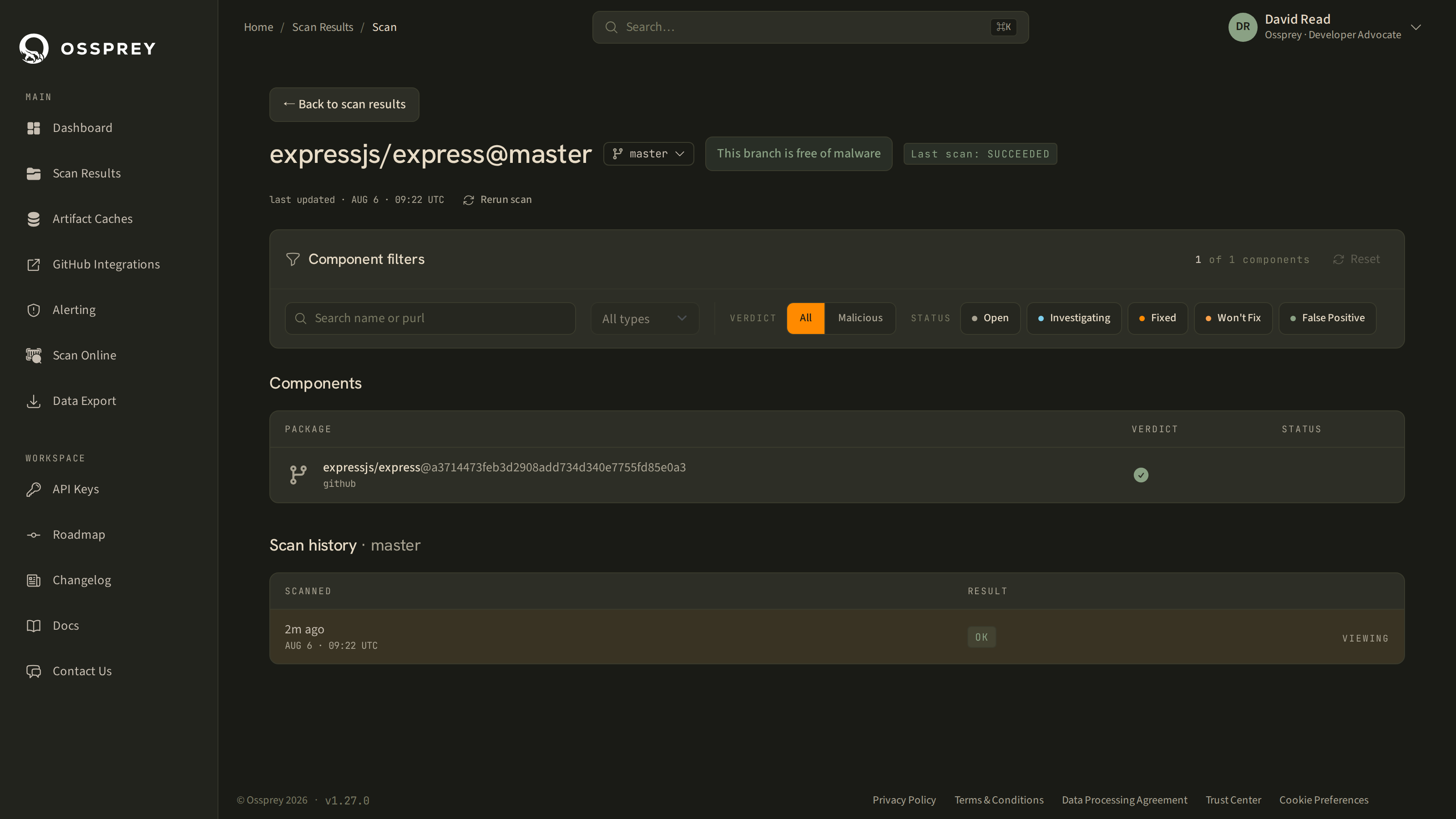Click the top Search… field
1456x819 pixels.
pyautogui.click(x=810, y=27)
